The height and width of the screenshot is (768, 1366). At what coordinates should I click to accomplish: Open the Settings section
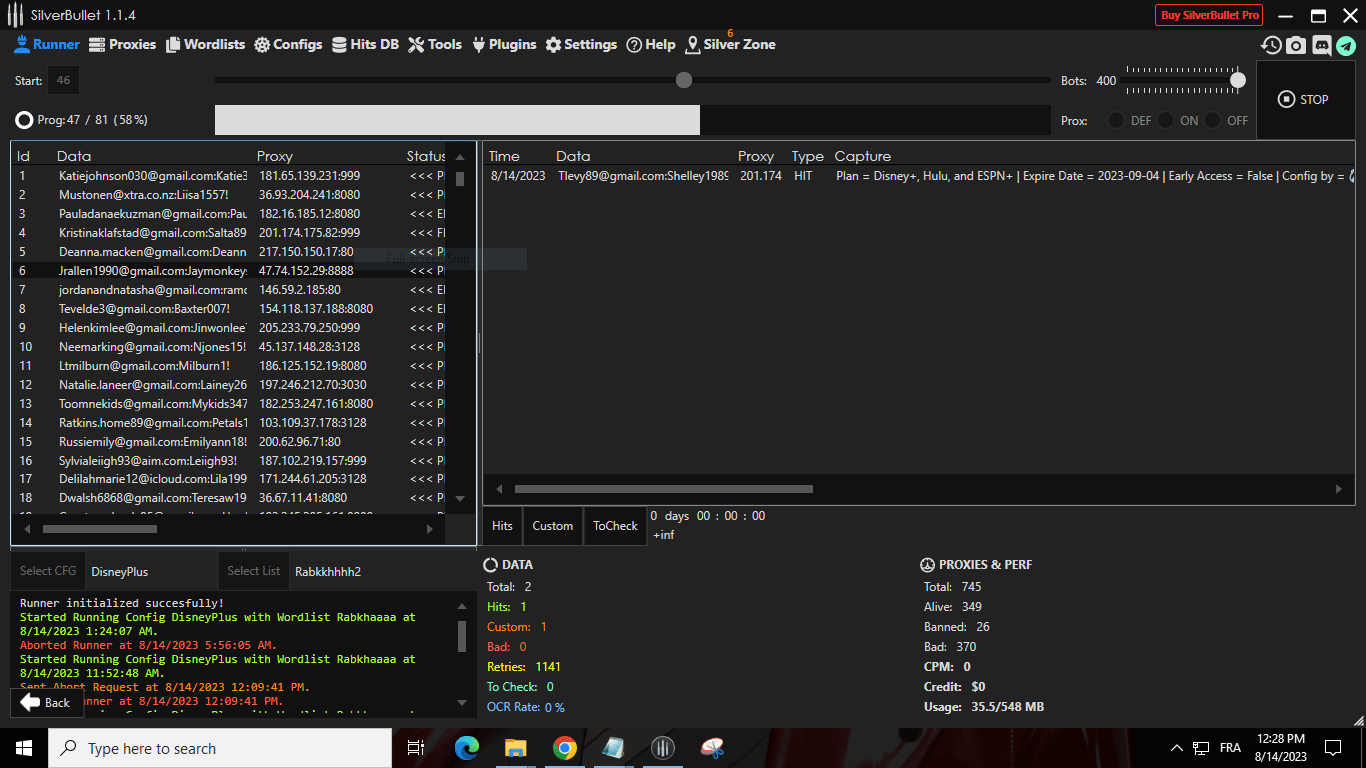point(581,44)
